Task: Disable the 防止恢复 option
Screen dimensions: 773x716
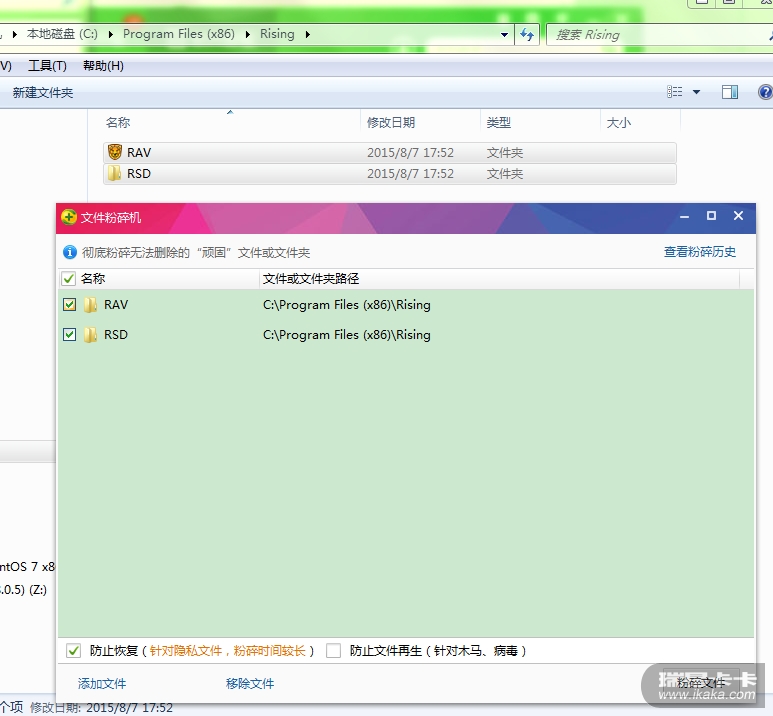Action: pos(73,651)
